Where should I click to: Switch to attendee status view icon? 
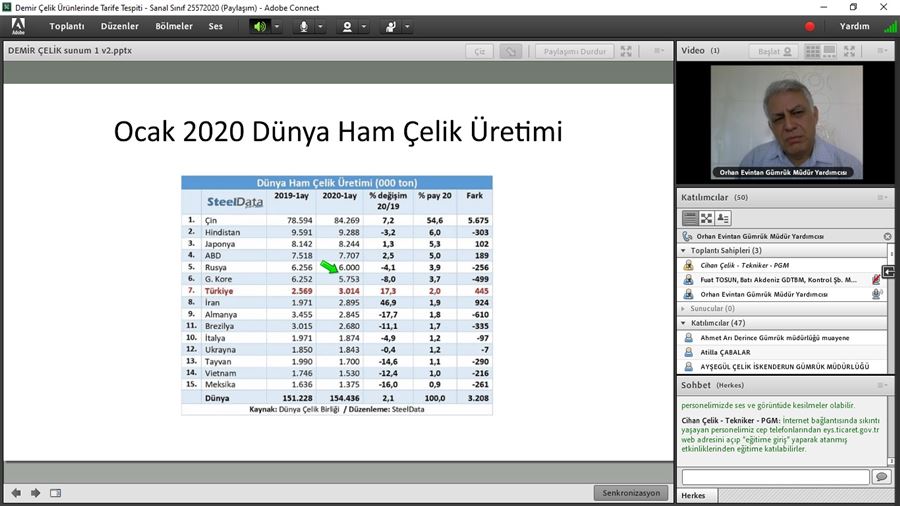point(723,217)
